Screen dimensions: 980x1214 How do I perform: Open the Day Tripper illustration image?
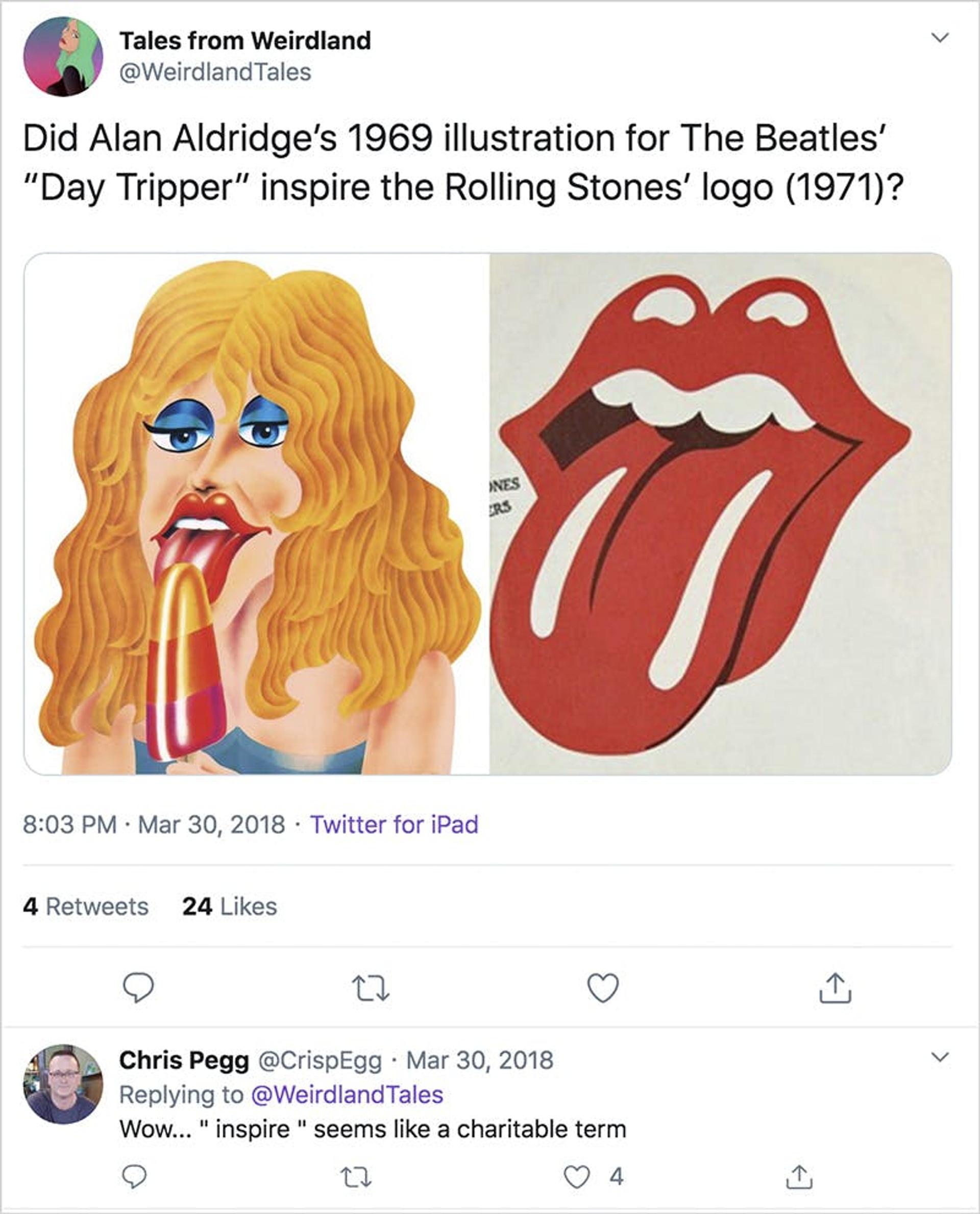[257, 514]
